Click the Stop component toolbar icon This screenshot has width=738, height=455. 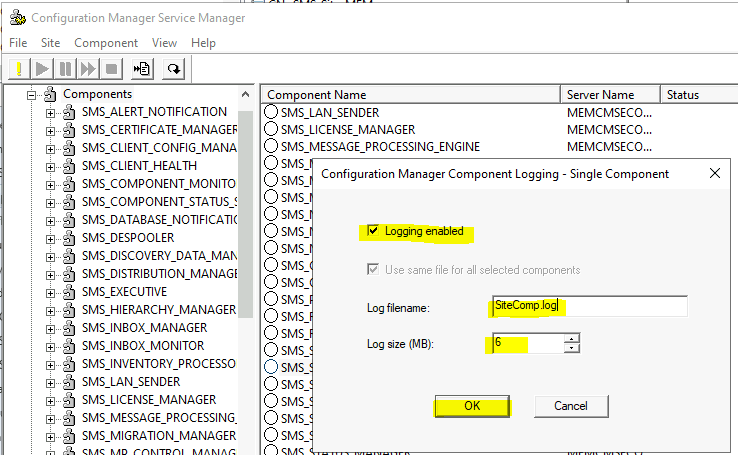click(112, 69)
